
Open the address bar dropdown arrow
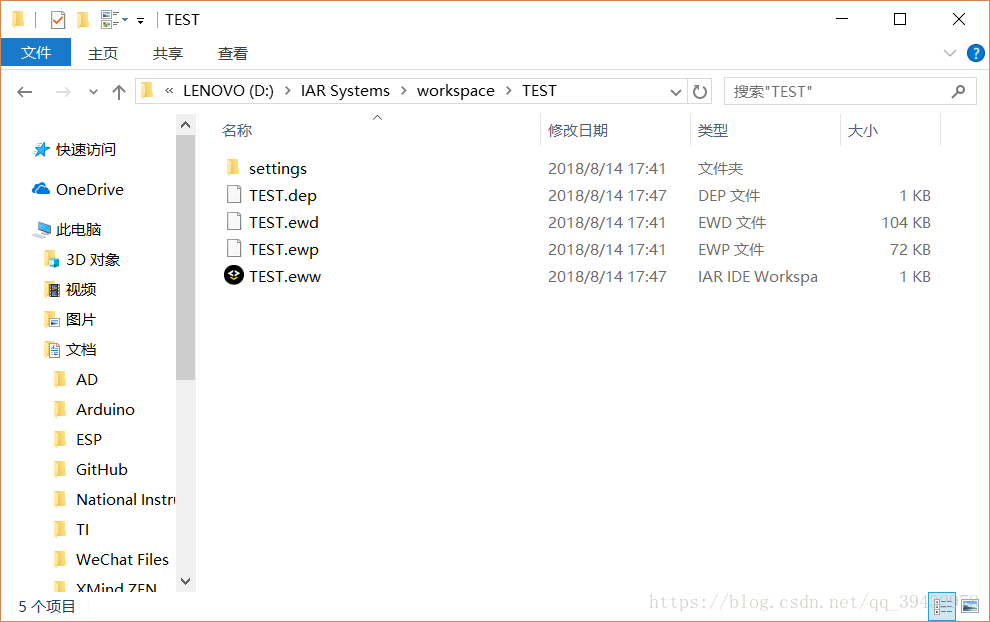[677, 91]
